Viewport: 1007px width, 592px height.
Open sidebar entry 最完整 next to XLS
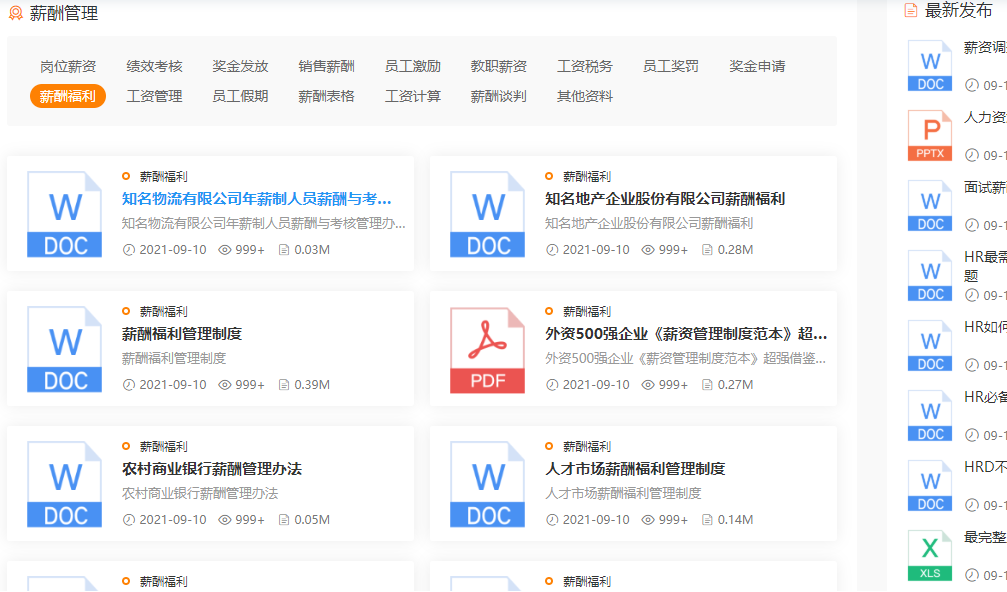pyautogui.click(x=985, y=537)
